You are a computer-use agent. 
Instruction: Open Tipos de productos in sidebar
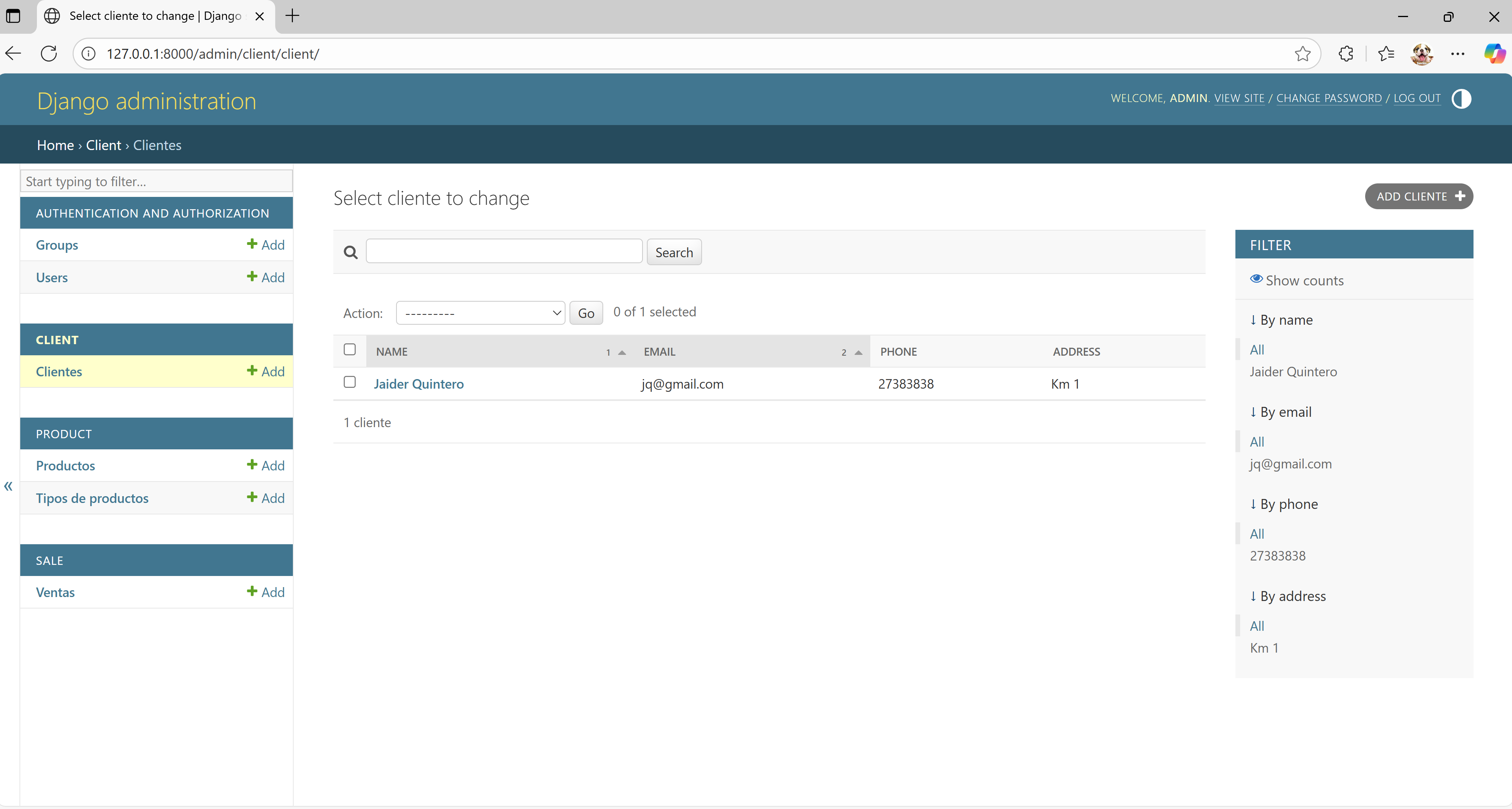[92, 499]
